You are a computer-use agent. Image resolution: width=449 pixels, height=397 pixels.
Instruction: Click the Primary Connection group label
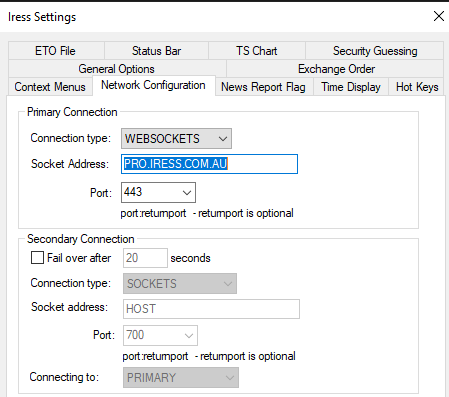(72, 112)
